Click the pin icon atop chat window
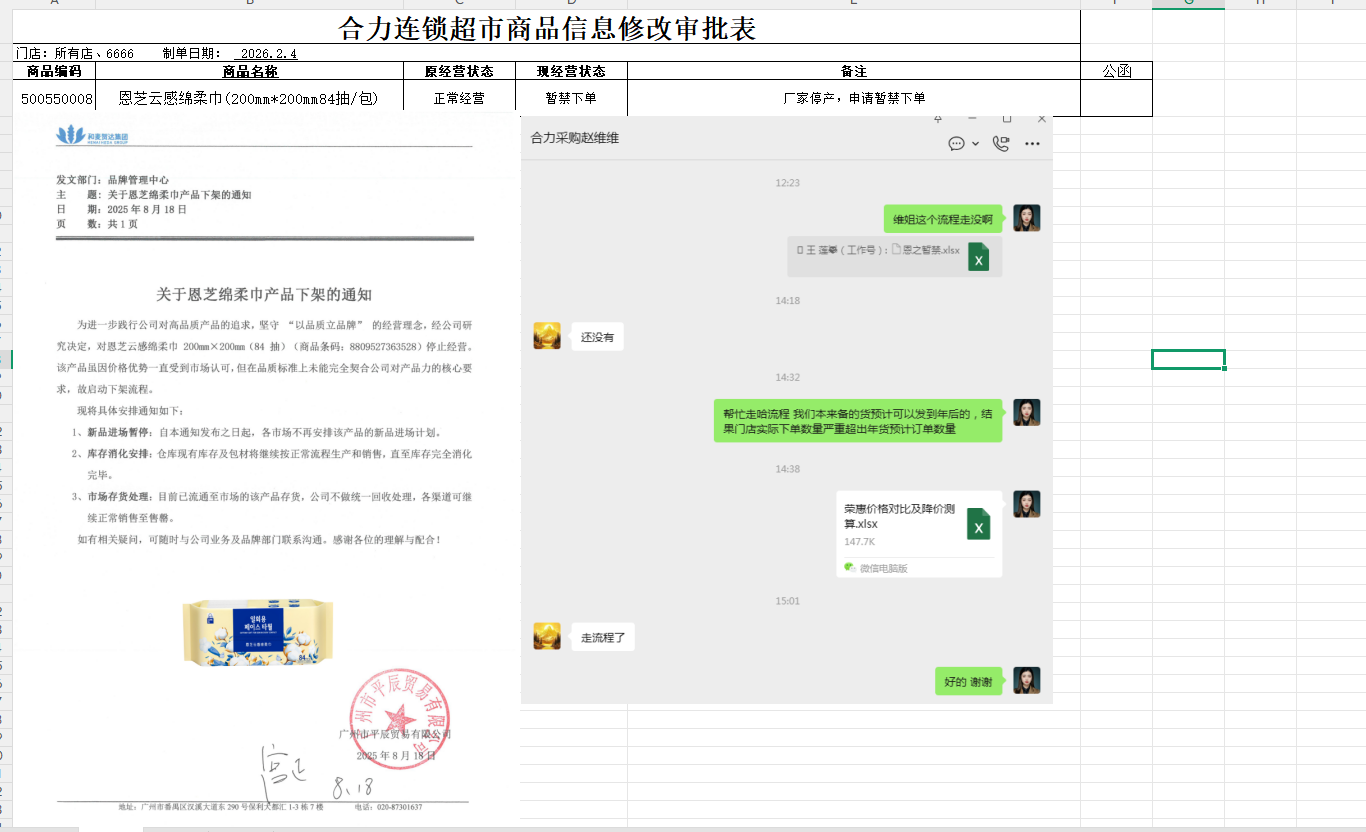The image size is (1366, 832). tap(937, 119)
